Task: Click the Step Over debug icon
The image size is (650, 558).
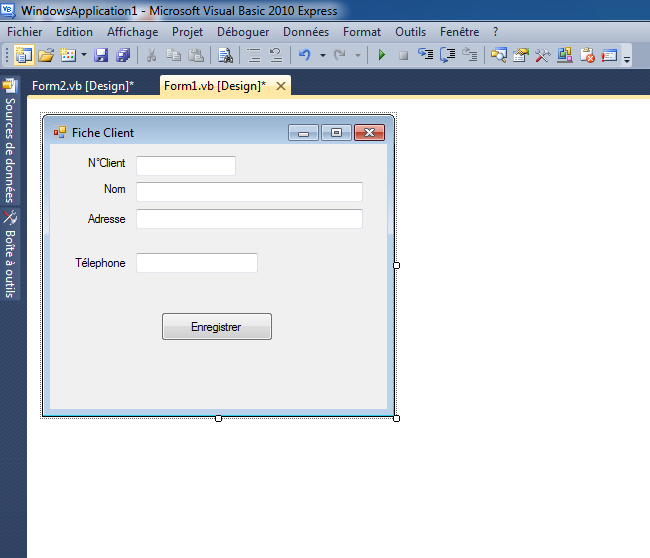Action: point(448,55)
